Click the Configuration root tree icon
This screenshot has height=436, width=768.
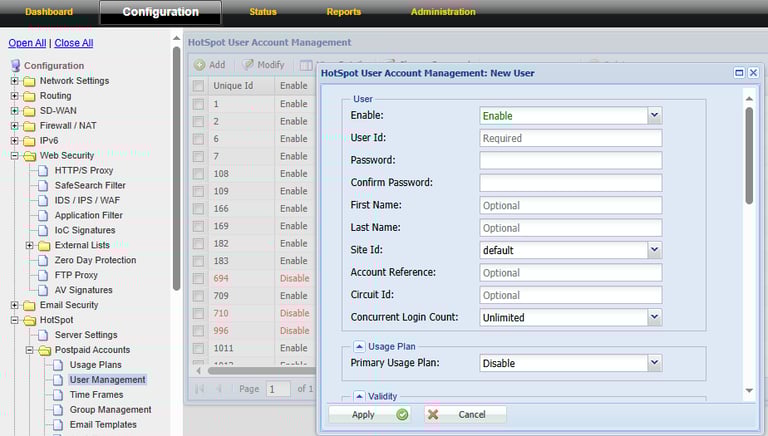tap(16, 66)
